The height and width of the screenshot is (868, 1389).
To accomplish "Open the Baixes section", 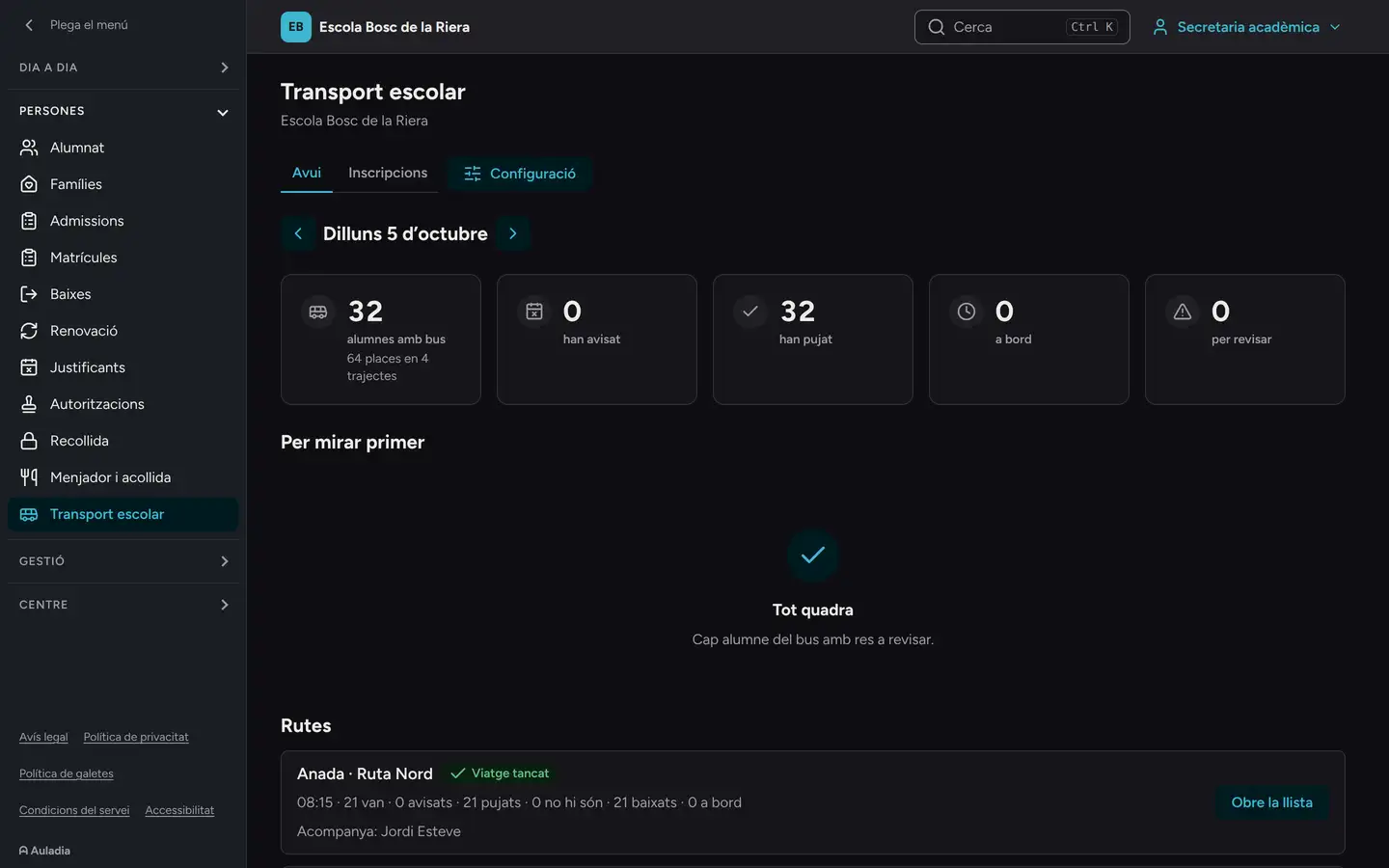I will coord(123,294).
